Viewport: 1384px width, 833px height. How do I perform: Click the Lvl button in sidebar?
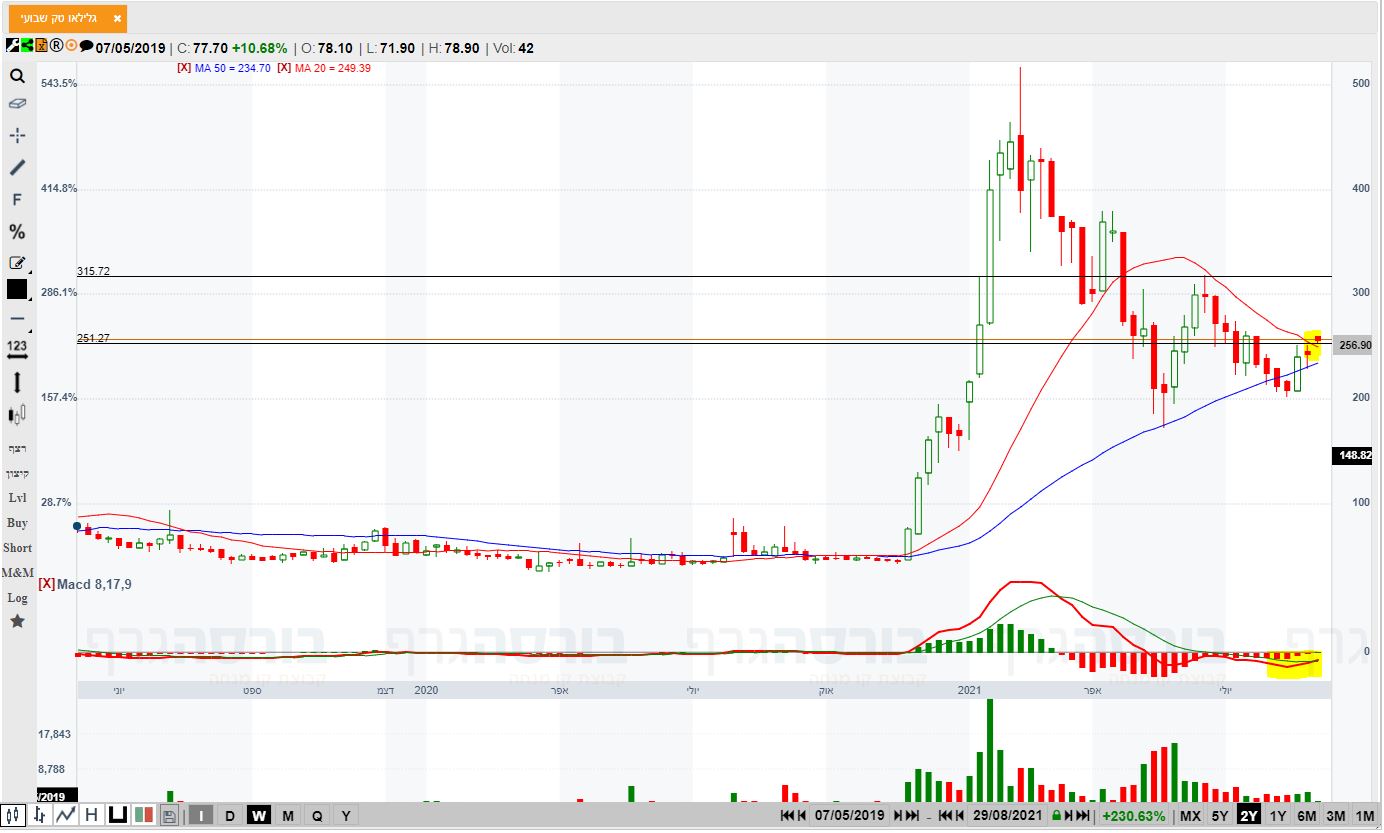[17, 498]
